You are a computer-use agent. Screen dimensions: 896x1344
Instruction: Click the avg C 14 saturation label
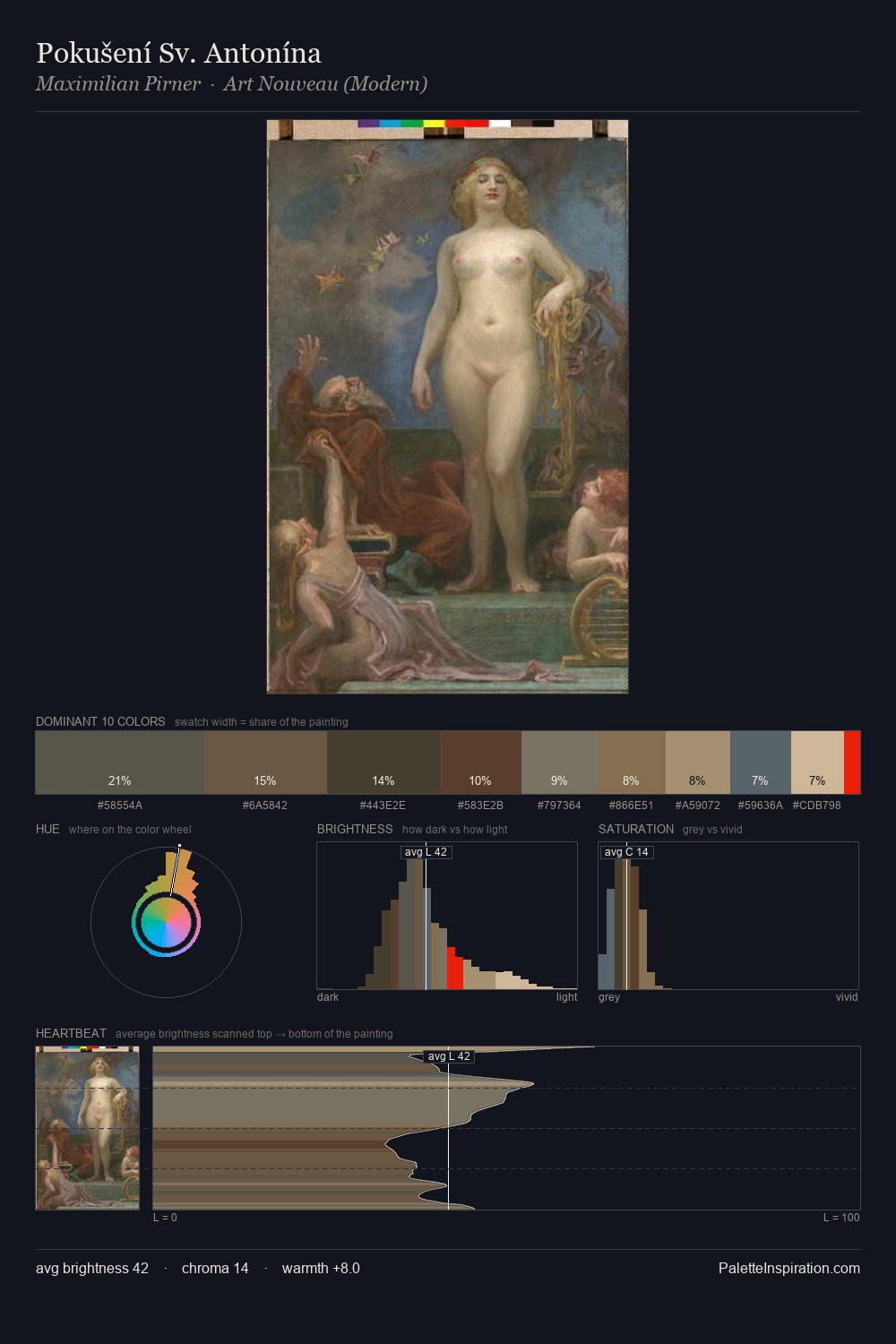point(626,852)
